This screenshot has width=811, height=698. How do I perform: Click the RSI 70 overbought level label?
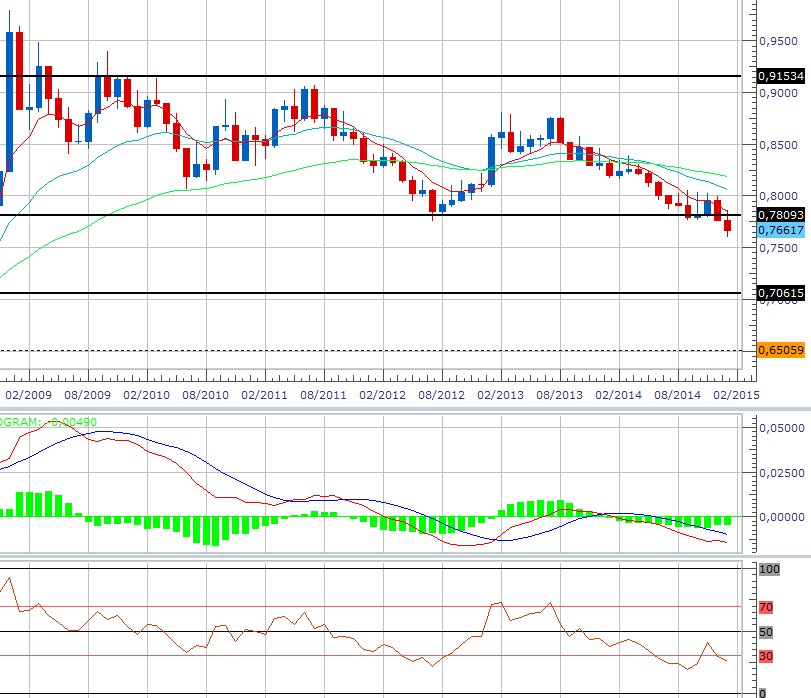click(768, 607)
